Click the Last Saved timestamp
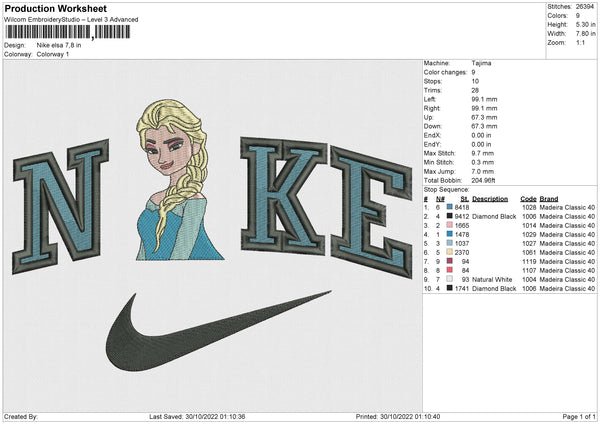600x424 pixels. click(197, 417)
